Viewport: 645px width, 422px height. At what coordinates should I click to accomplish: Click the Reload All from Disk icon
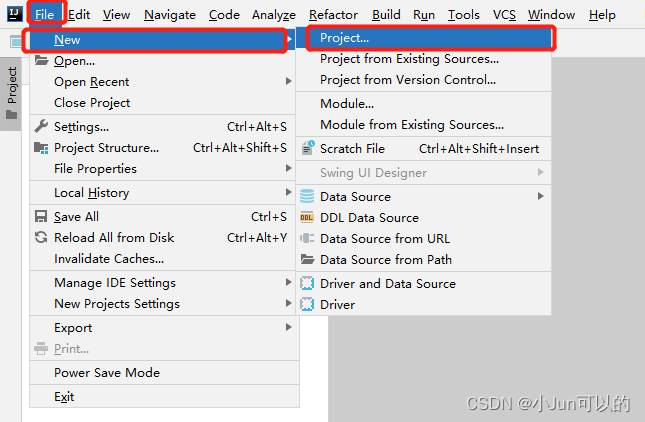[x=41, y=237]
